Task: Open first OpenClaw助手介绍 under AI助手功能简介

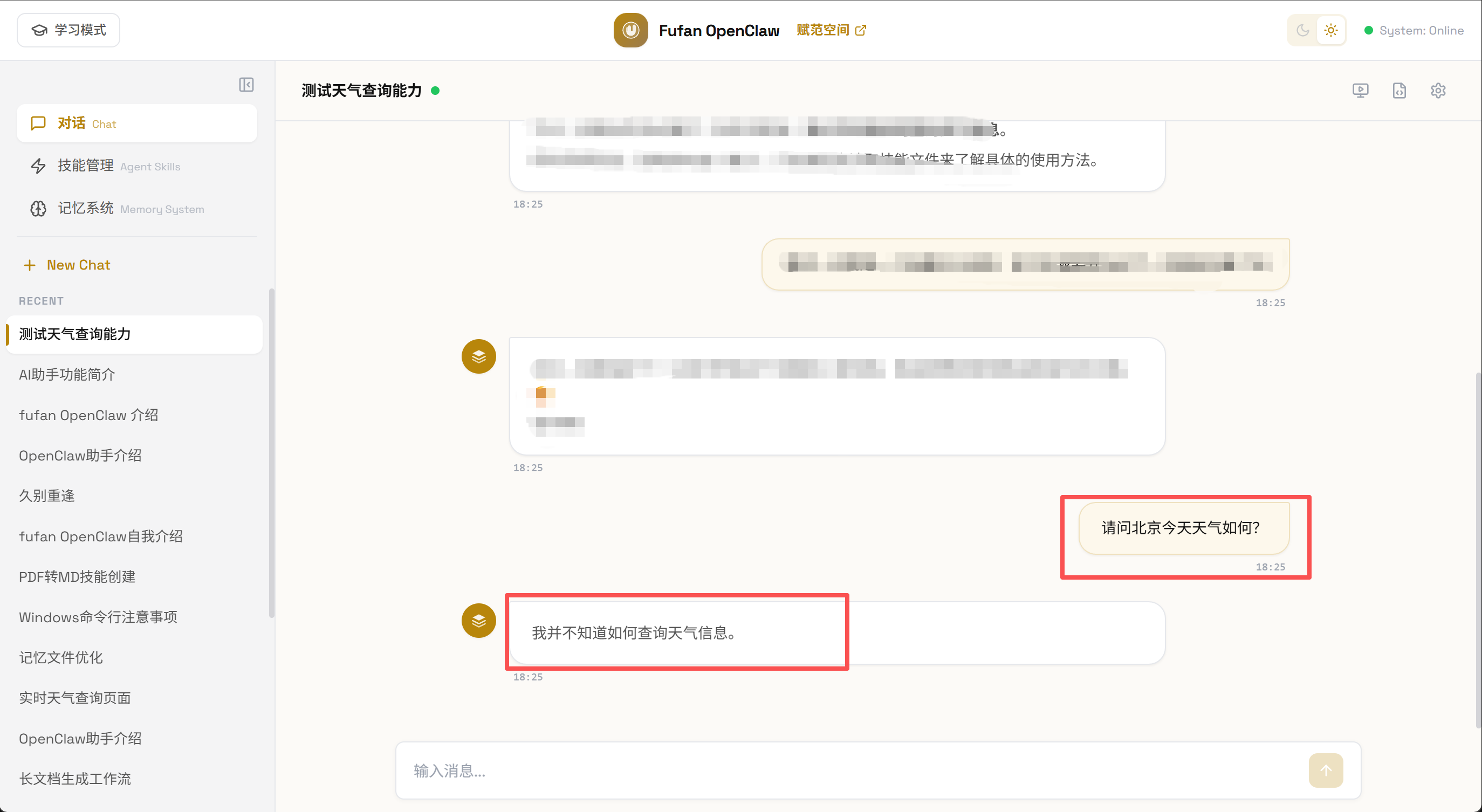Action: pyautogui.click(x=134, y=456)
